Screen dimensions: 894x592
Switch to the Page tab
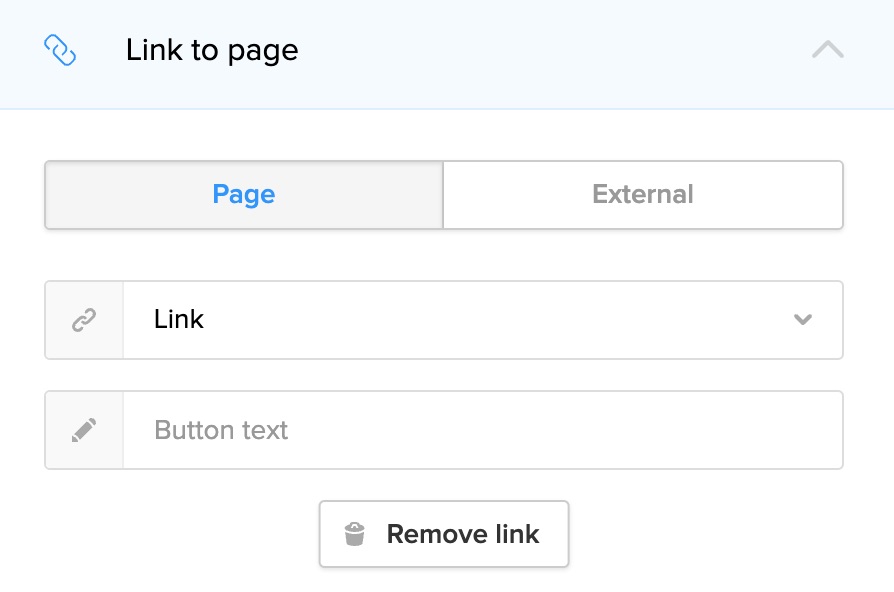pyautogui.click(x=244, y=194)
